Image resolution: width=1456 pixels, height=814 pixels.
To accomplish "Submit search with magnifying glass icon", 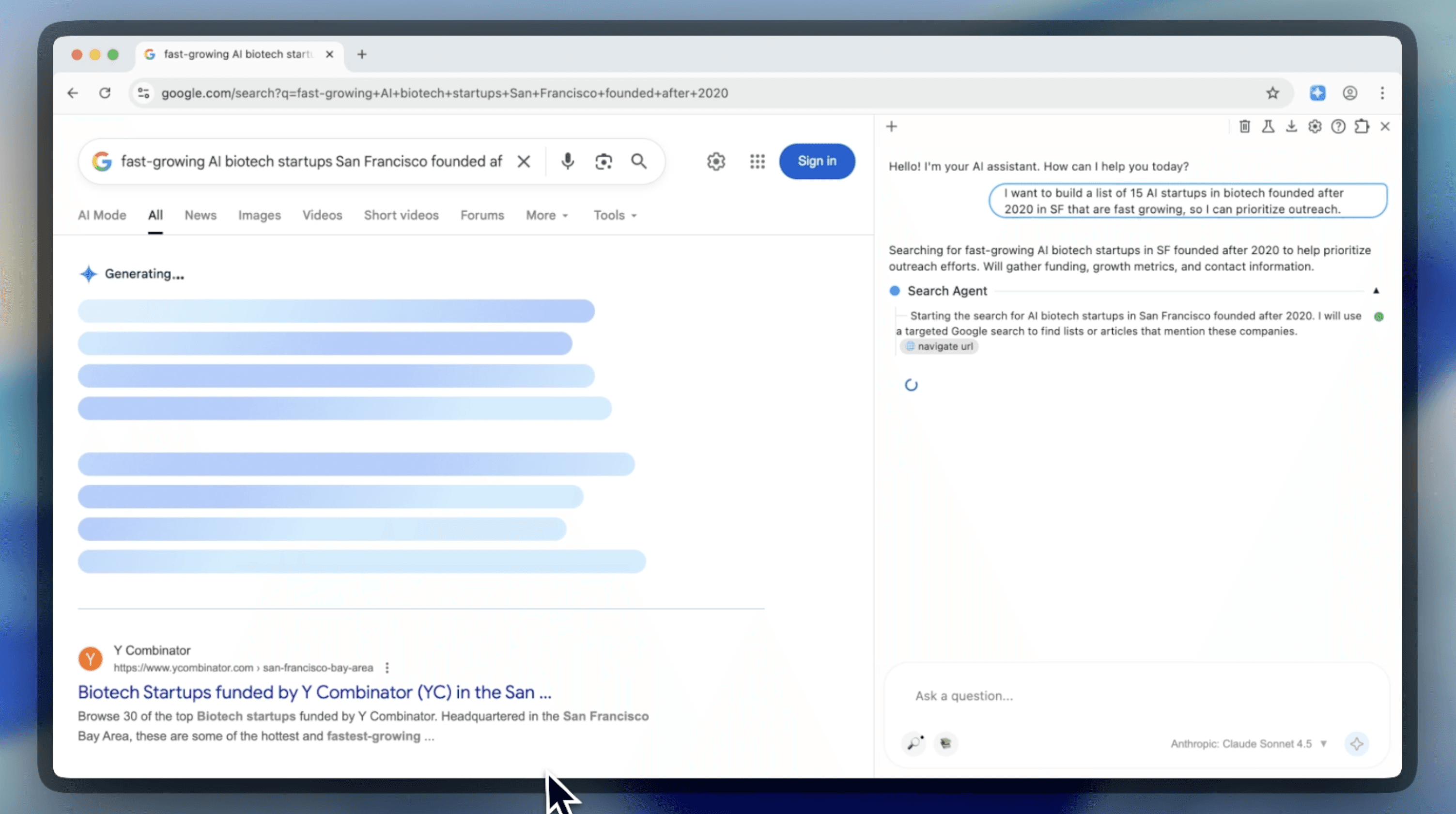I will tap(639, 162).
